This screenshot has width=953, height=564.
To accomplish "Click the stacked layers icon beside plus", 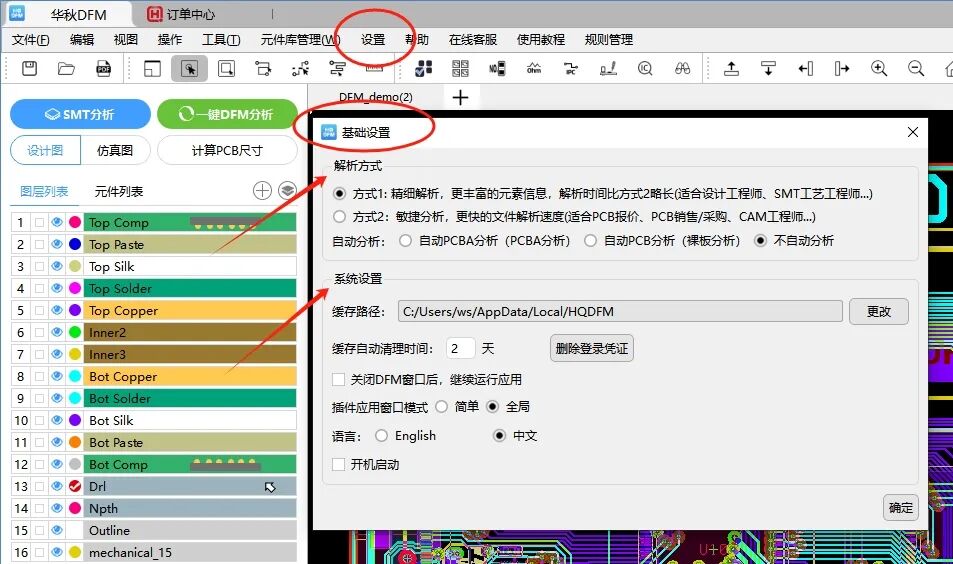I will (287, 191).
